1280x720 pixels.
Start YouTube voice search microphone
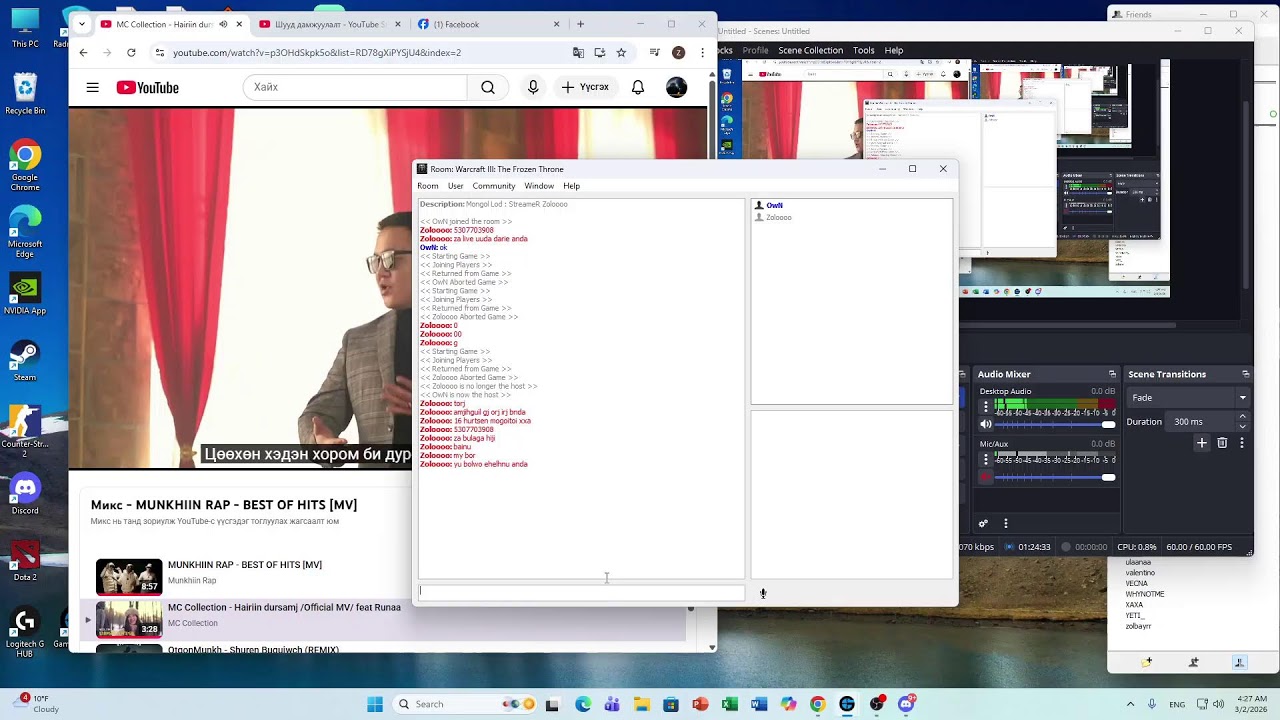(x=533, y=88)
